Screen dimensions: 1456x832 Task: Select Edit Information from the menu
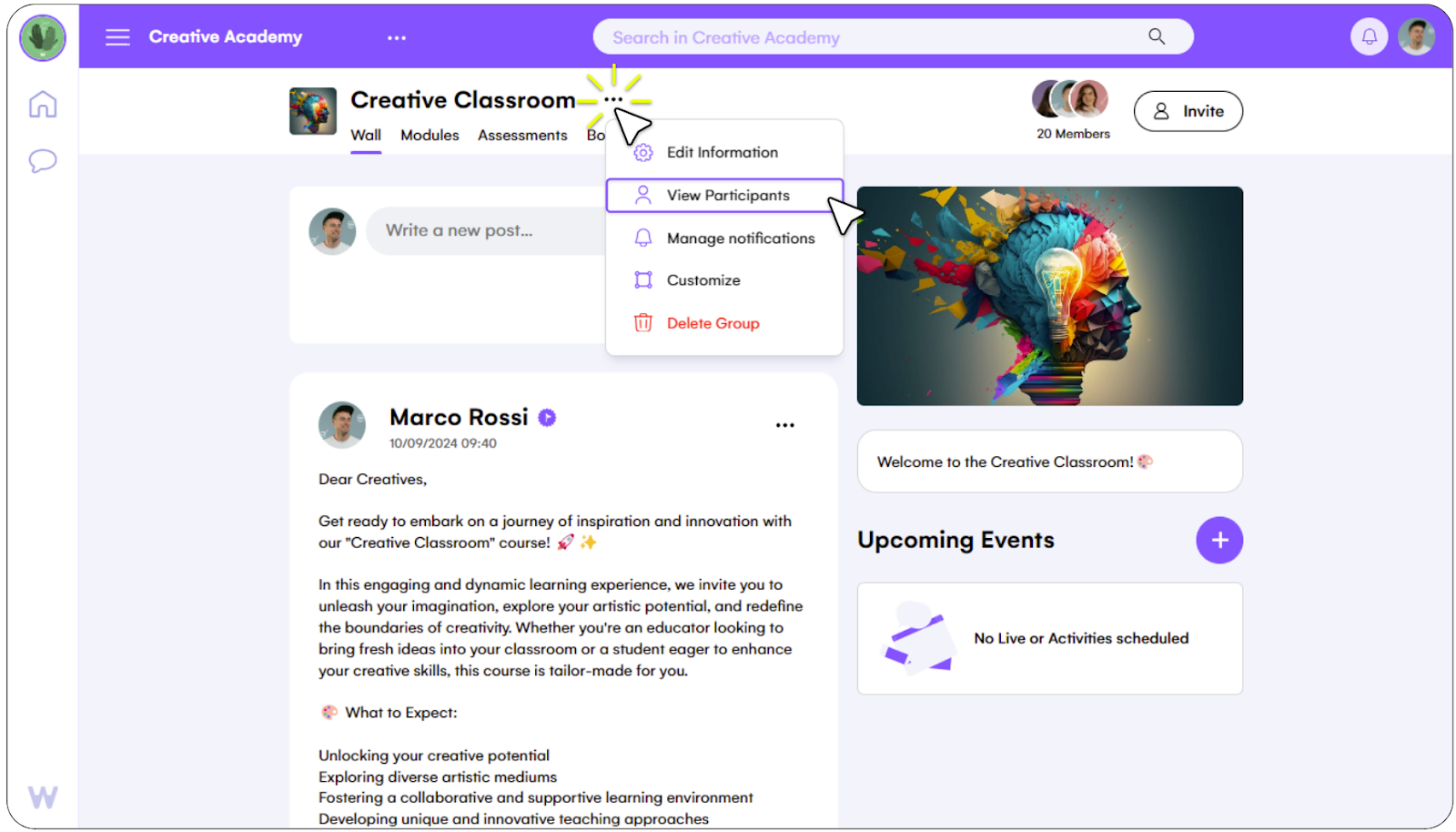(724, 153)
